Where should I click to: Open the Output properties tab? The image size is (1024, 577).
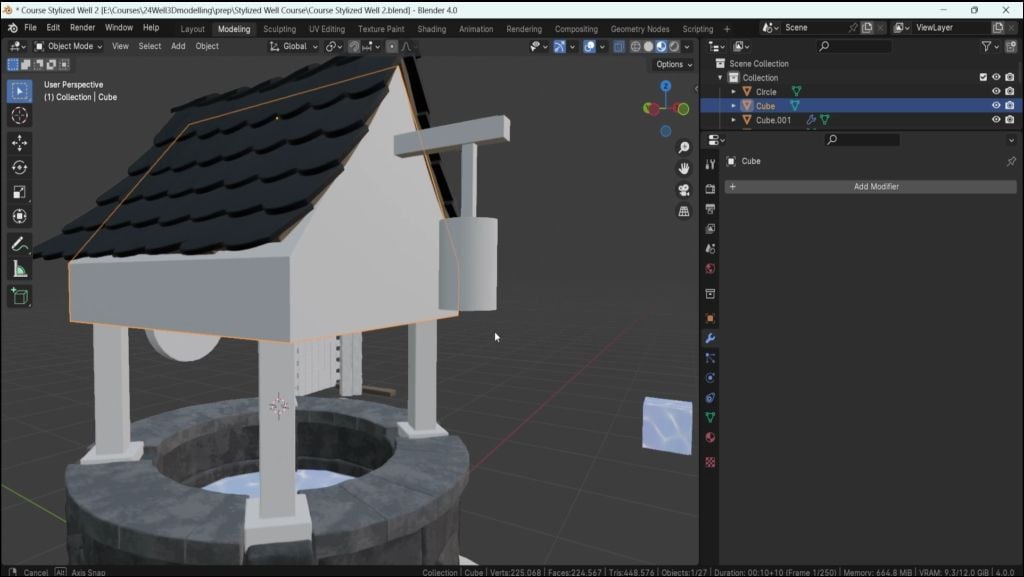click(x=710, y=209)
